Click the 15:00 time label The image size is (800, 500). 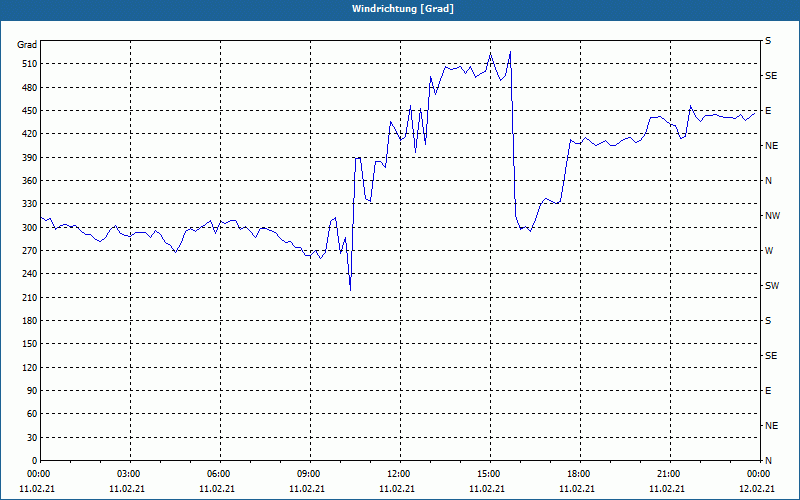[x=487, y=474]
